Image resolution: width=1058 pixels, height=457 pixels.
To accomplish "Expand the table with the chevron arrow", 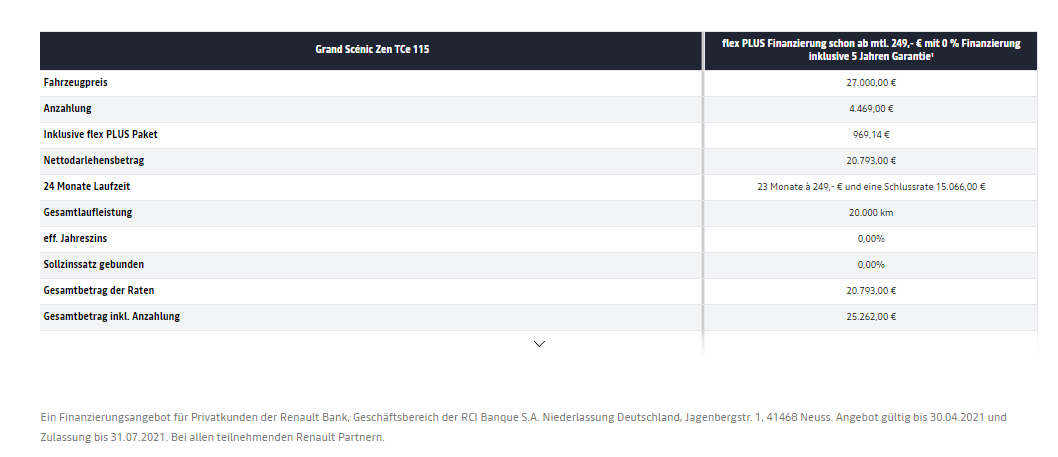I will point(539,344).
